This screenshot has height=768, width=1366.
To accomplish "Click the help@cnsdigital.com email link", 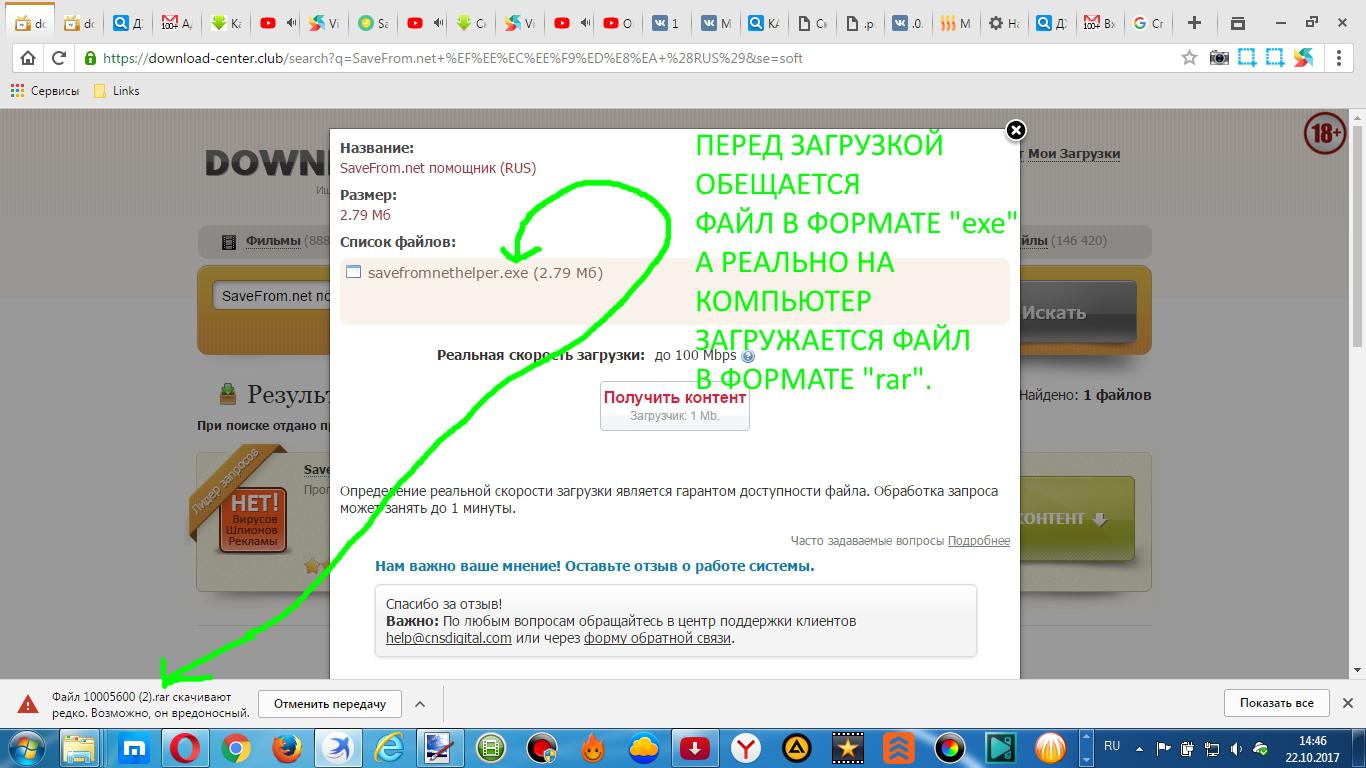I will [x=449, y=638].
